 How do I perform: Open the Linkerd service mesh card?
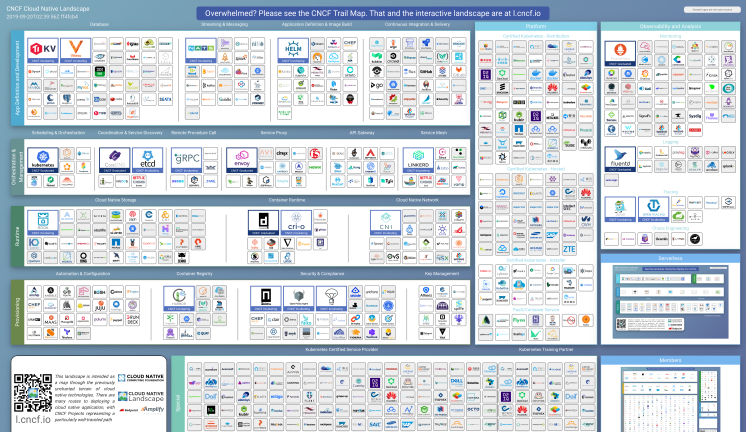coord(418,160)
